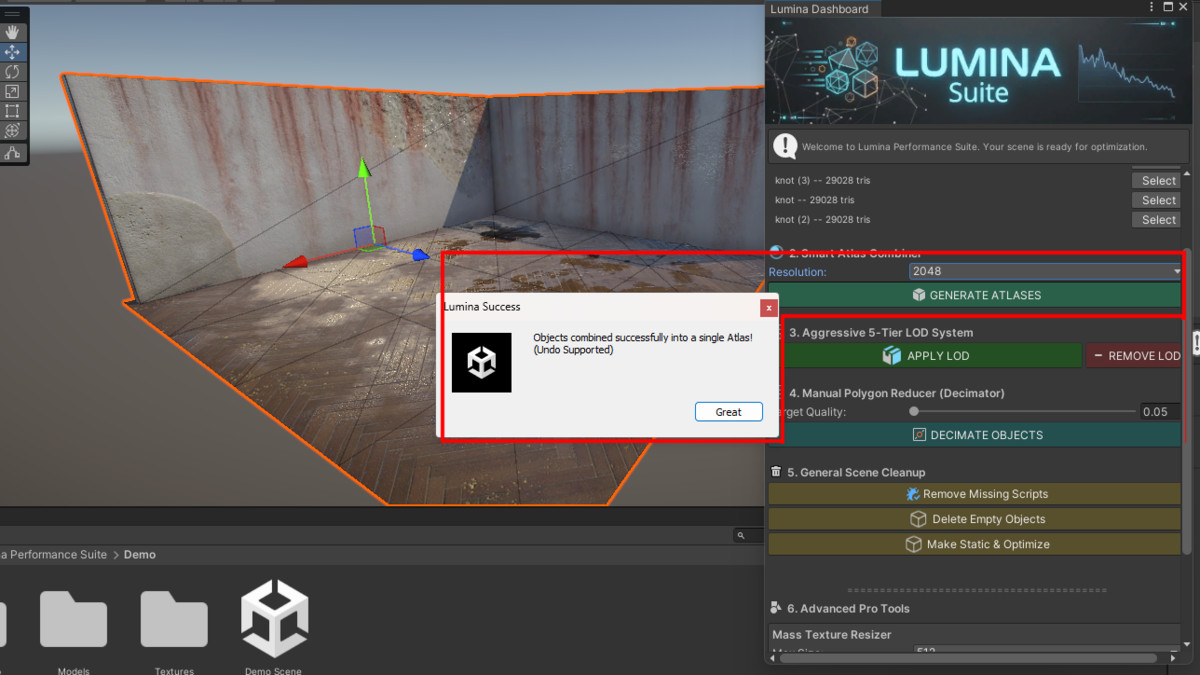1200x675 pixels.
Task: Click the welcome message info icon
Action: point(785,147)
